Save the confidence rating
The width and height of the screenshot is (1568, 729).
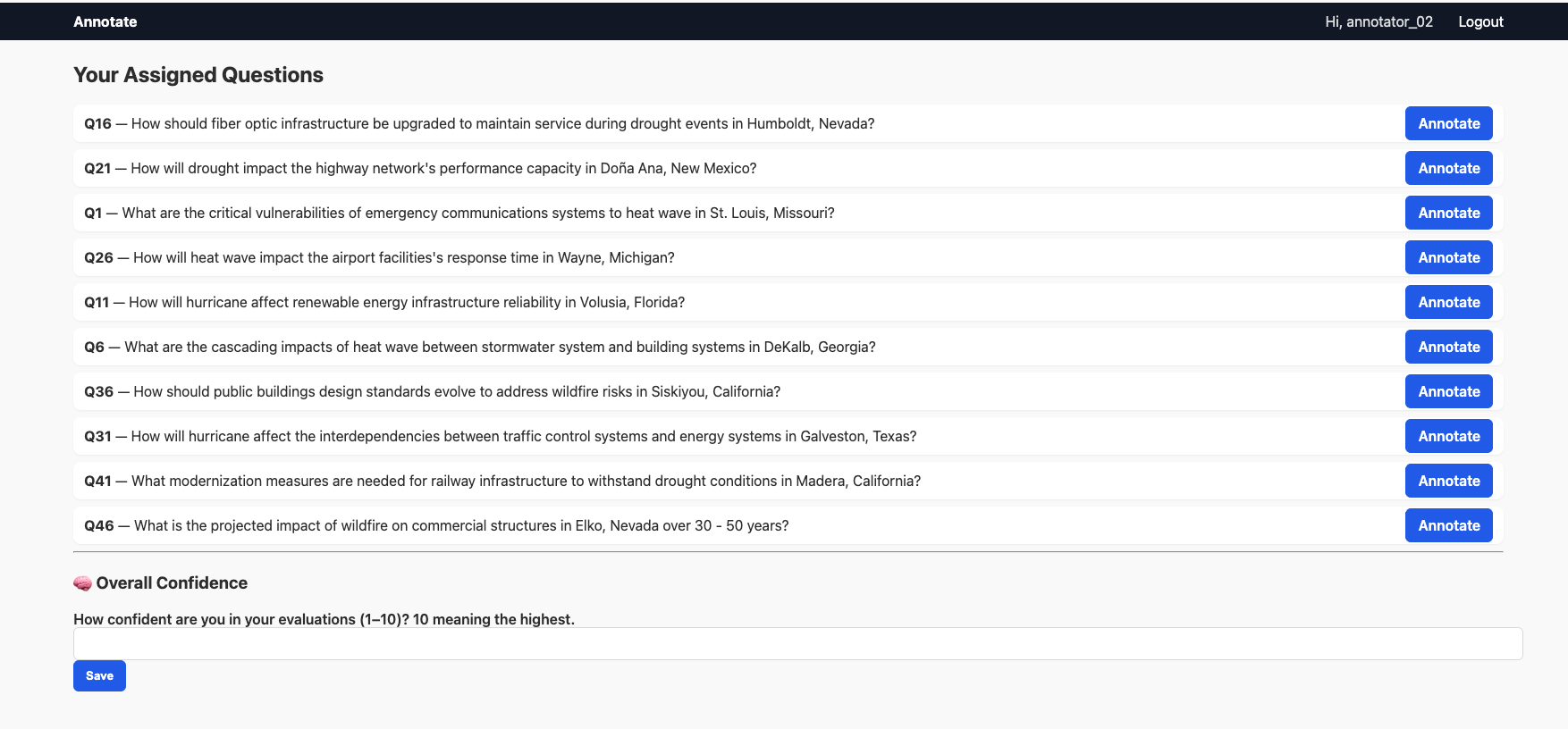99,675
